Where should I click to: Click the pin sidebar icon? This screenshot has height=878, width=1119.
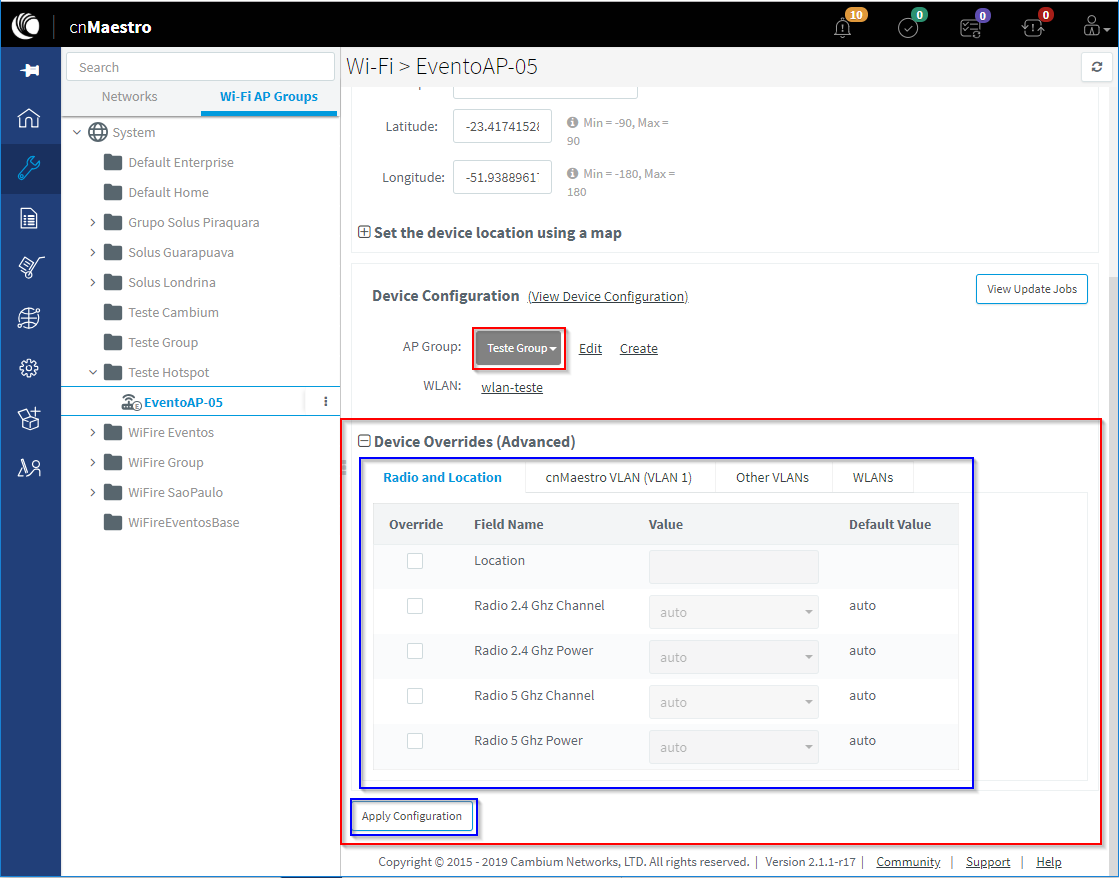click(x=29, y=70)
